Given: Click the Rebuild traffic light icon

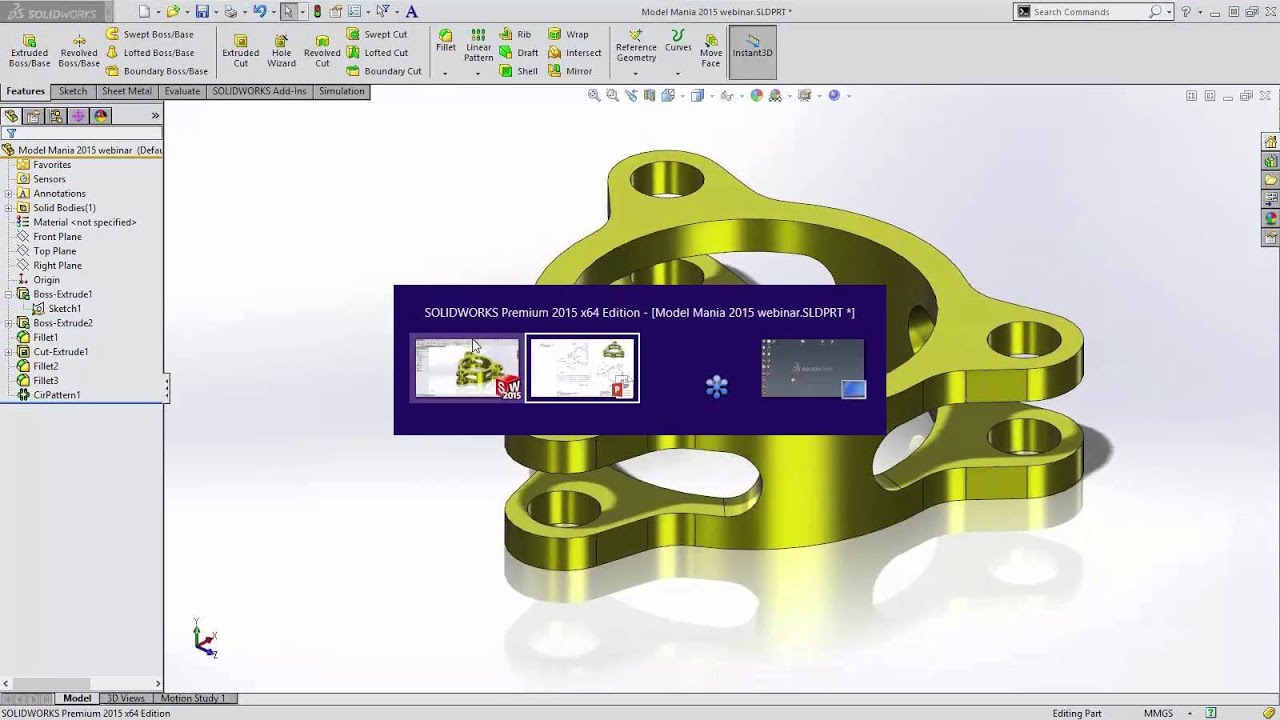Looking at the screenshot, I should click(x=317, y=11).
